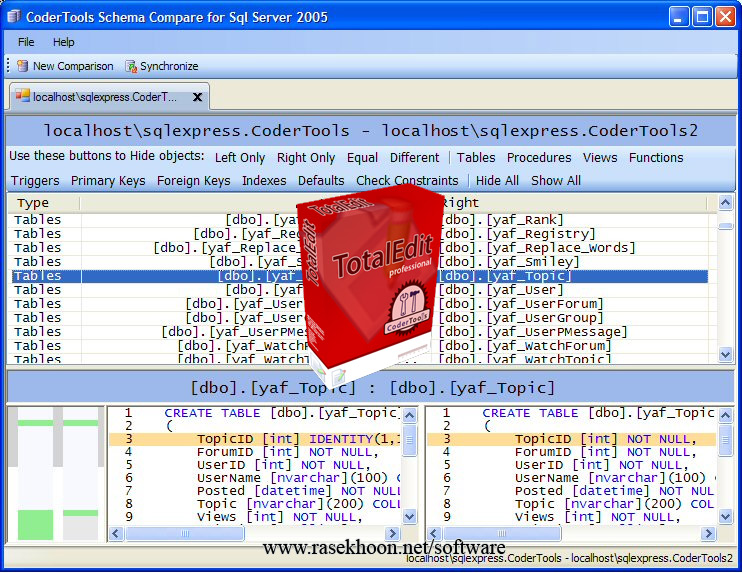
Task: Toggle hiding Views
Action: coord(600,158)
